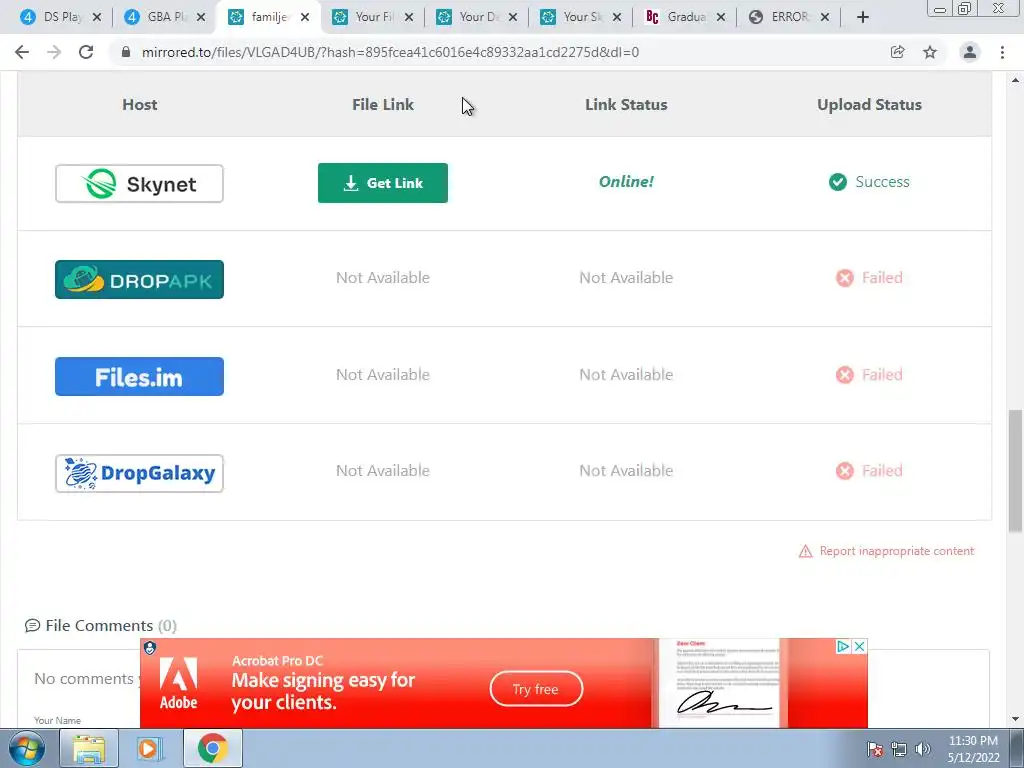Click the Upload Status column header
Screen dimensions: 1024x768
click(869, 104)
